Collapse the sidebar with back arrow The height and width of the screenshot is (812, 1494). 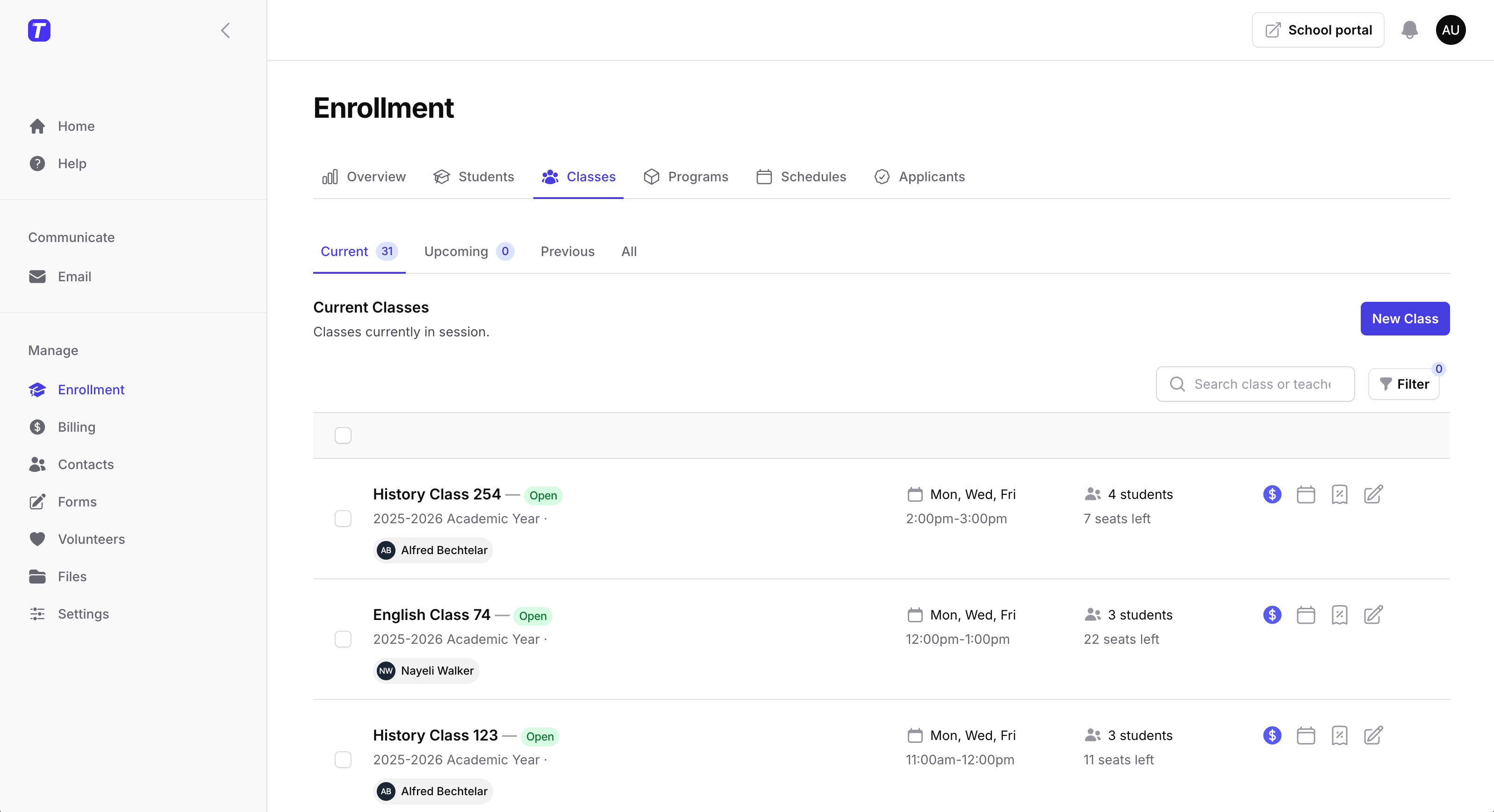pyautogui.click(x=225, y=31)
